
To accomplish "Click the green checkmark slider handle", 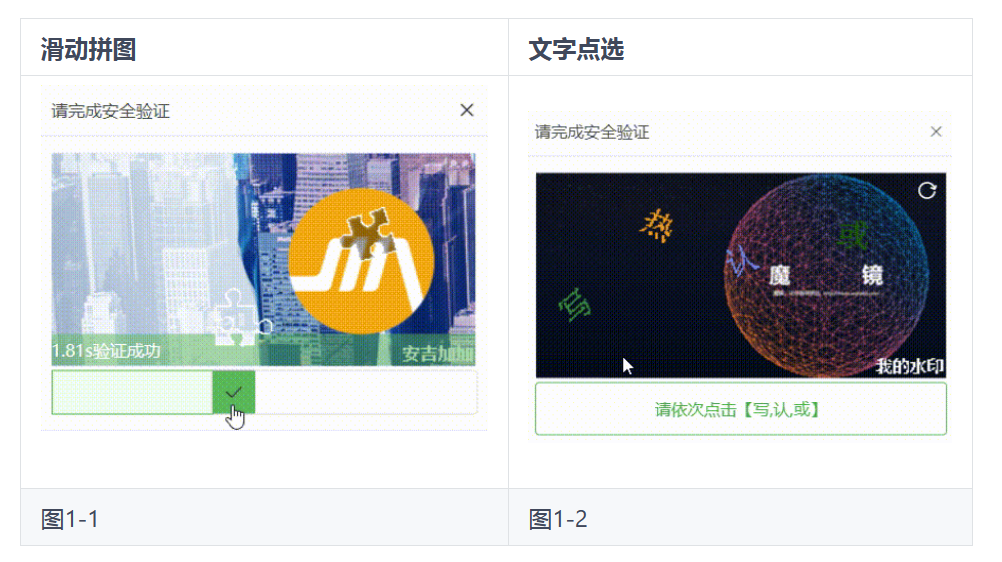I will coord(234,392).
